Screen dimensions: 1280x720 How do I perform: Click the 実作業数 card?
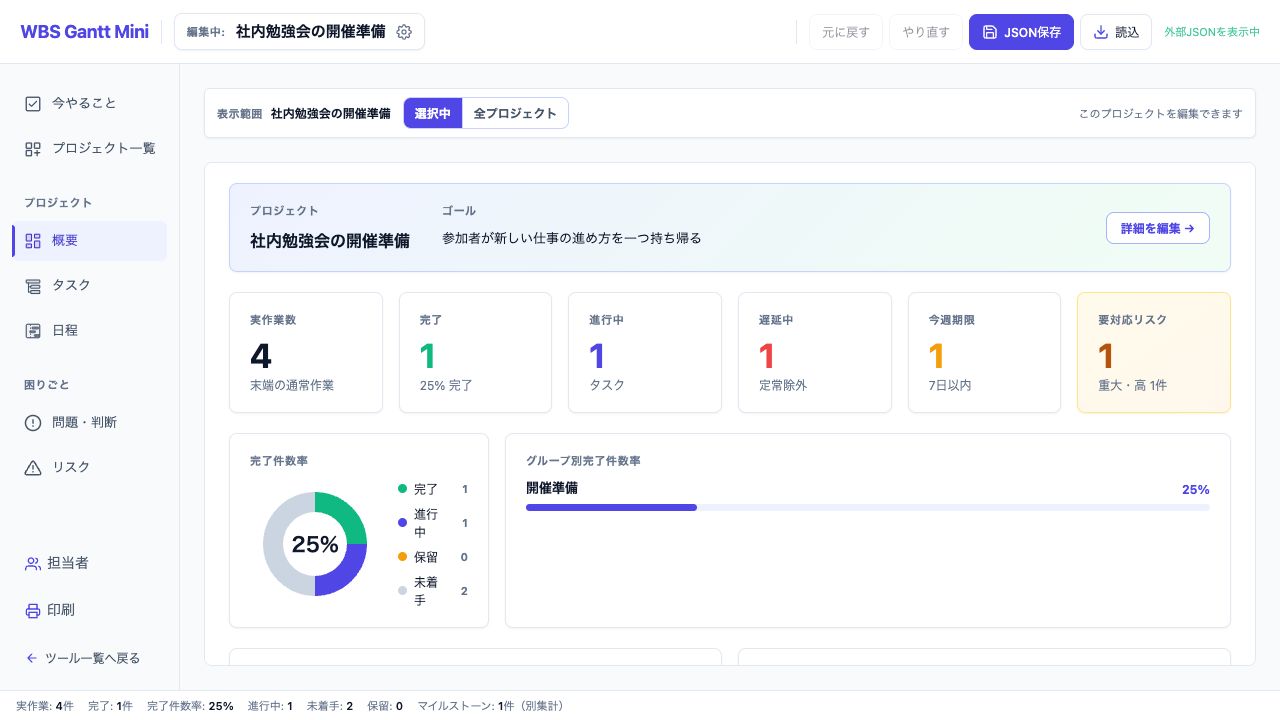306,352
